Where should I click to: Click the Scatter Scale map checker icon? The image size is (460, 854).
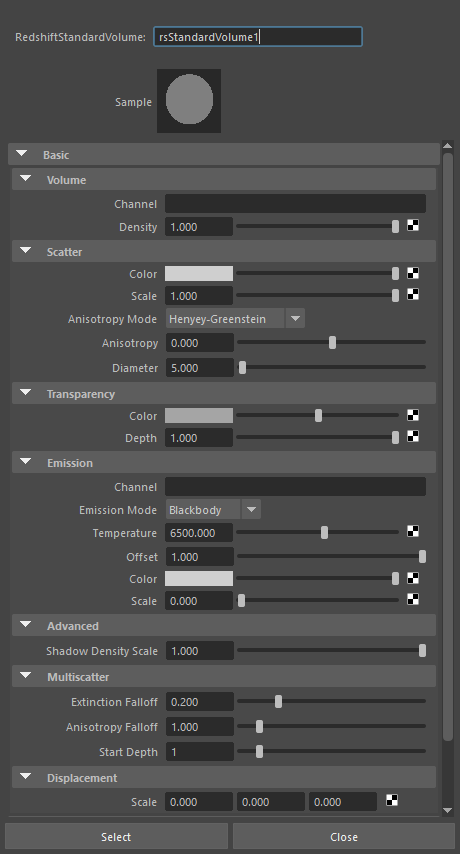coord(413,295)
